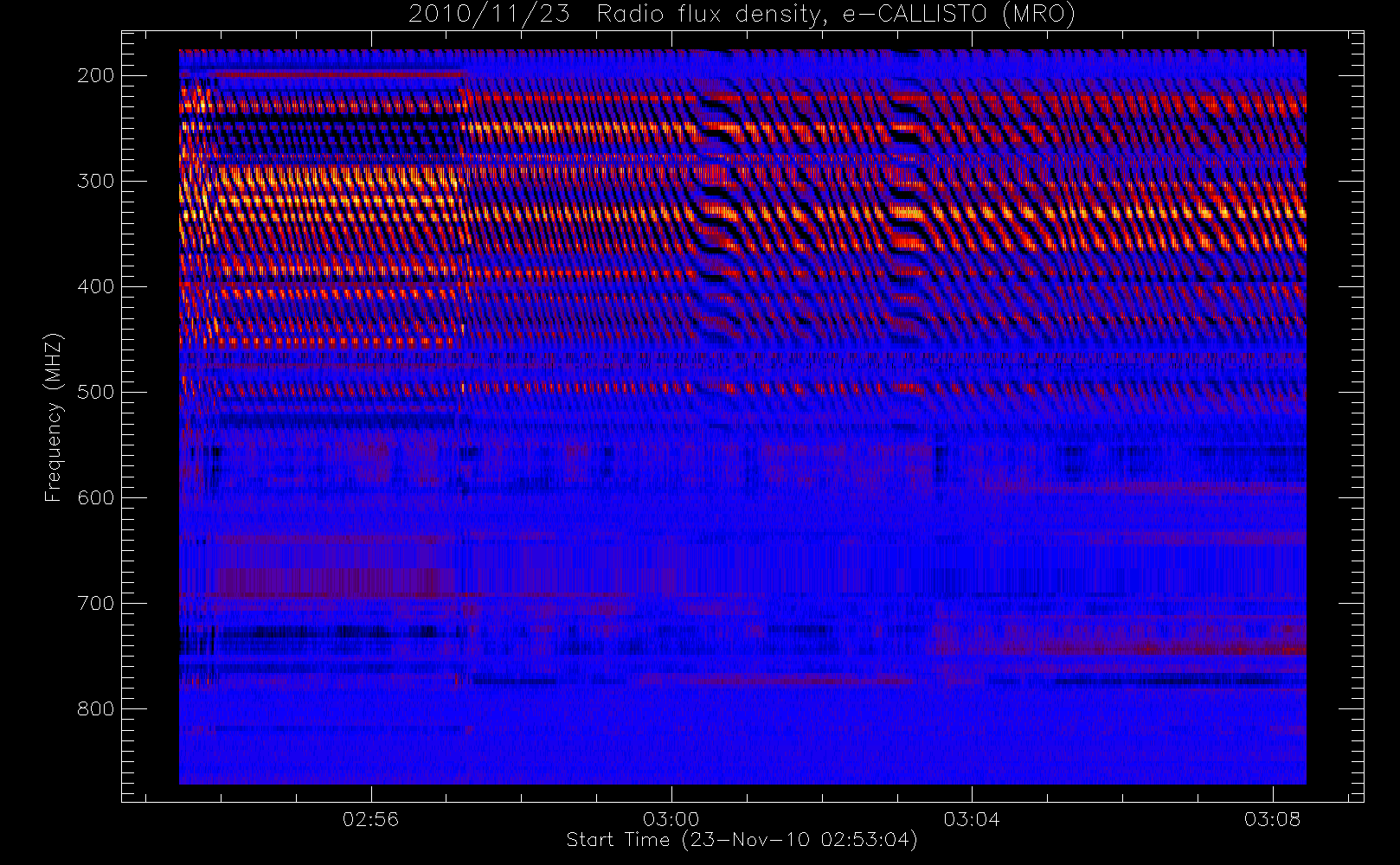1400x865 pixels.
Task: Select the 400 frequency tick label
Action: [95, 286]
